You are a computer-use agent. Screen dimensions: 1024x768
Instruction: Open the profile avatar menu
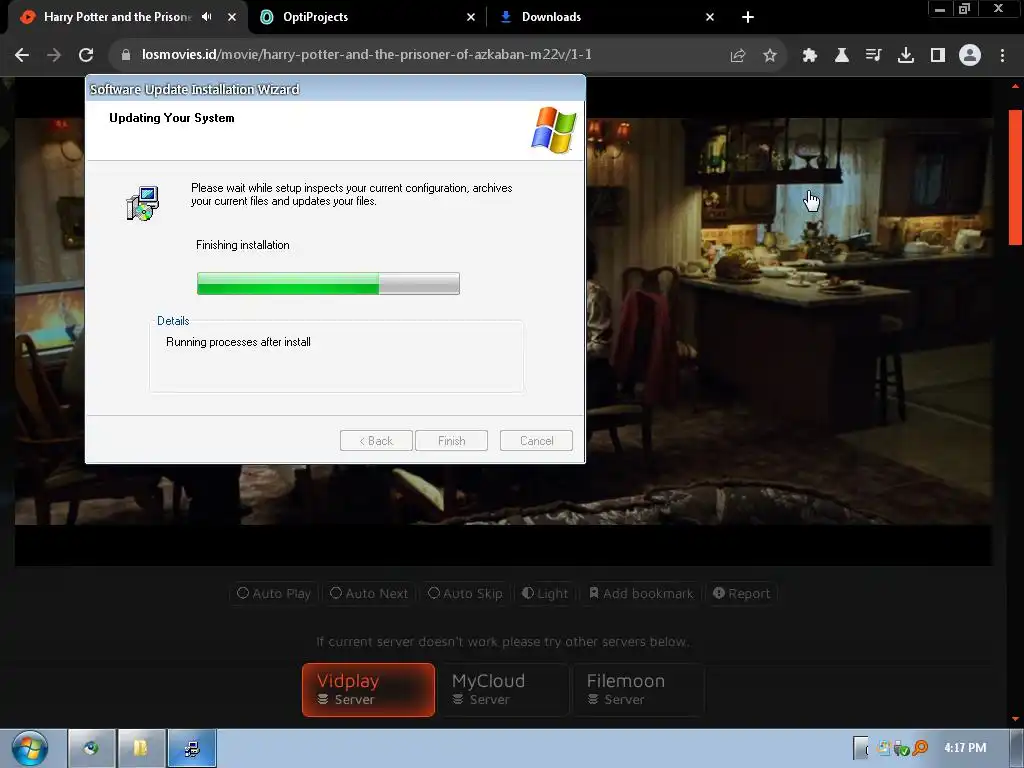(970, 55)
